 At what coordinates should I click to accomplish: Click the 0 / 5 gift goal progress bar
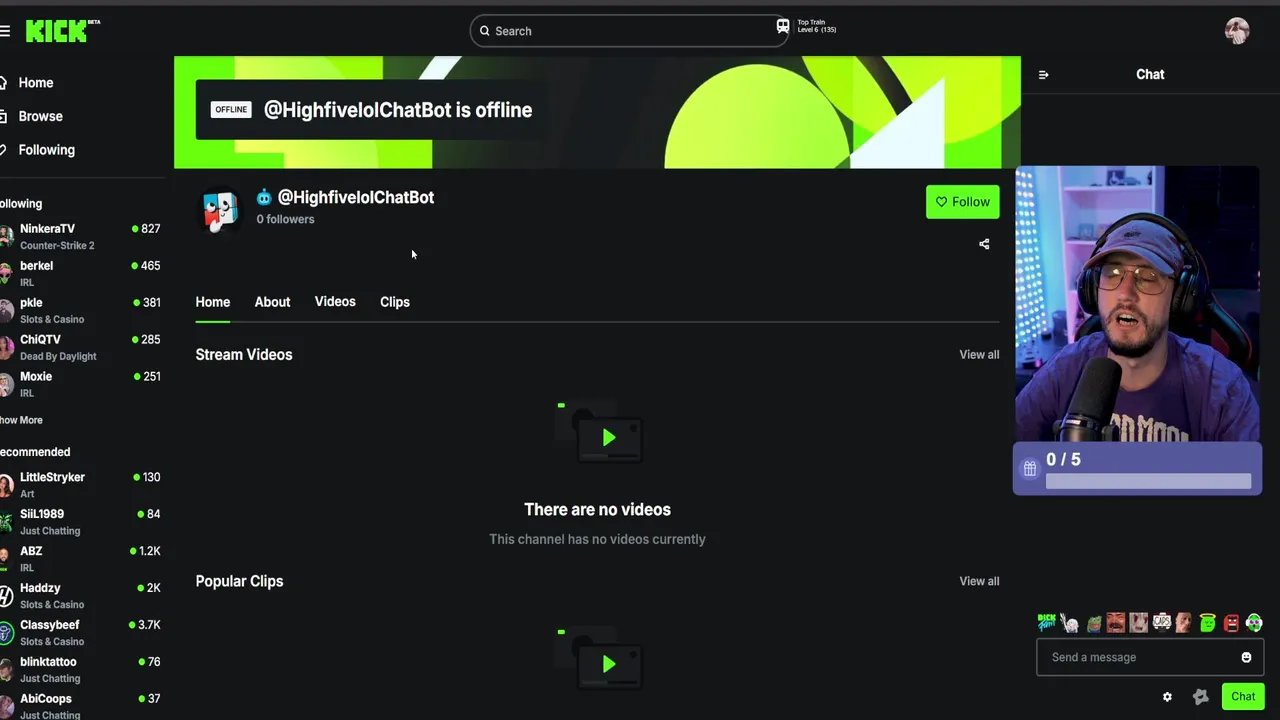point(1148,482)
